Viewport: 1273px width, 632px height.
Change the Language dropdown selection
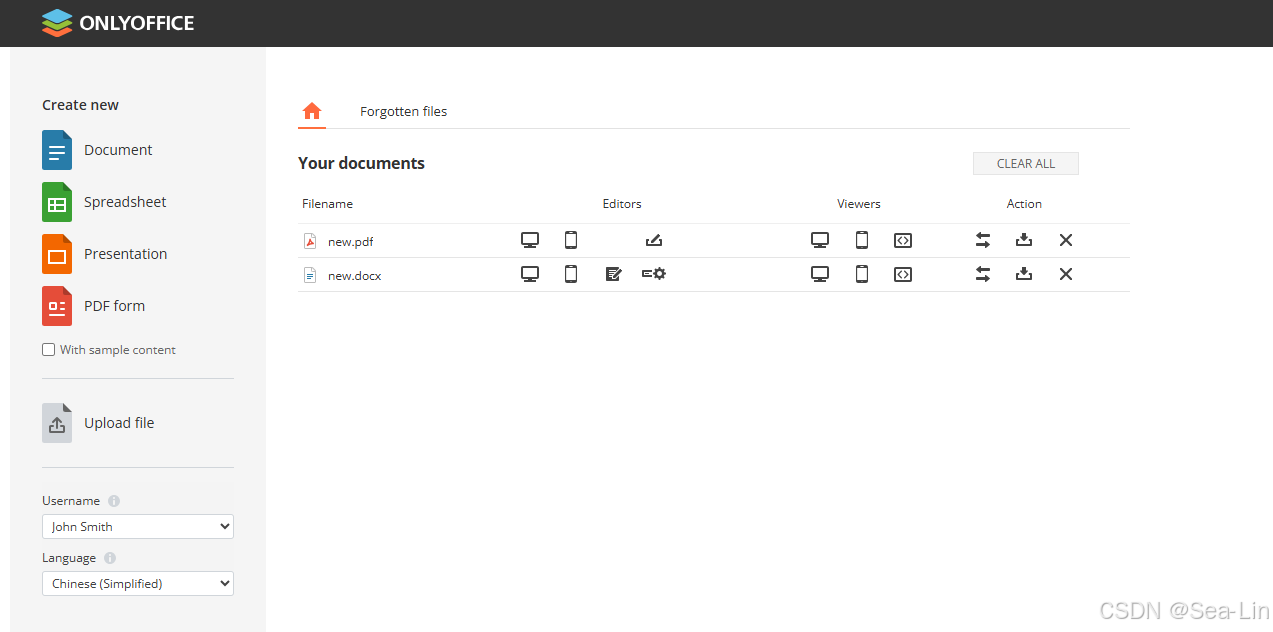137,583
